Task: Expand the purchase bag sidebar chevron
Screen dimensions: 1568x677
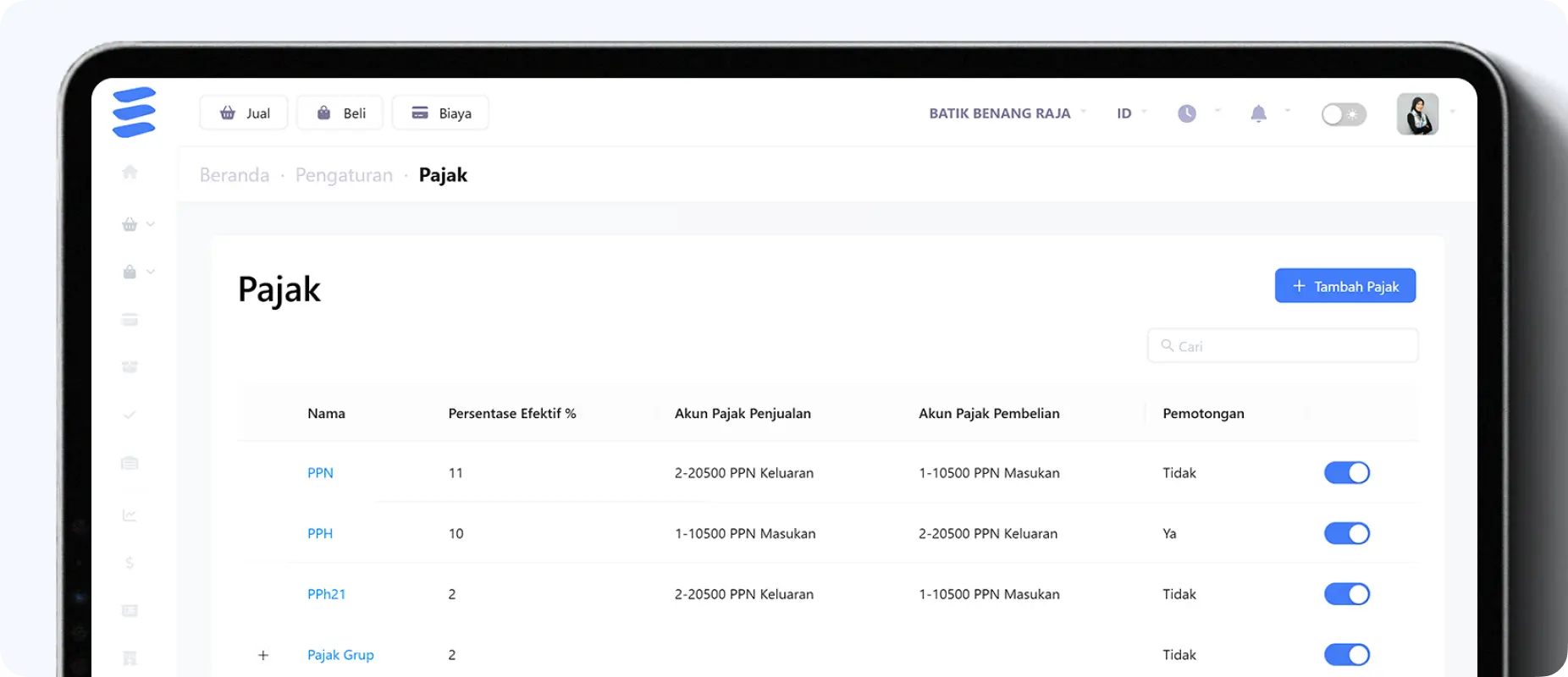Action: 151,272
